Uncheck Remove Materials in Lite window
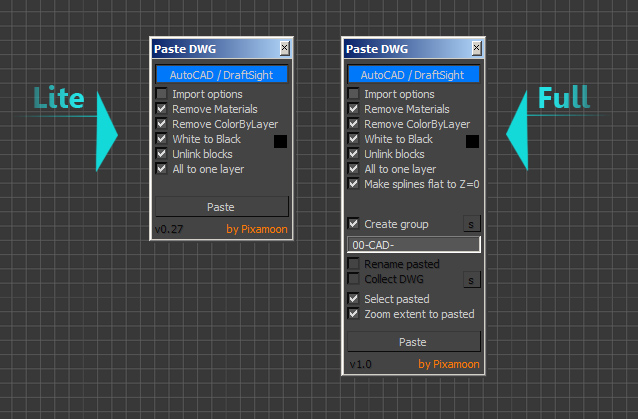638x419 pixels. point(162,109)
